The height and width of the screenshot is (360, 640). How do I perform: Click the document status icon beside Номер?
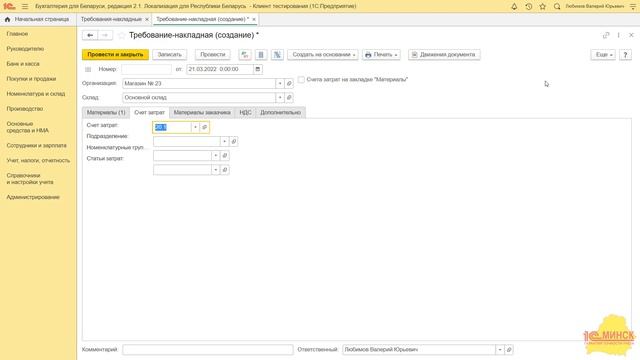point(88,69)
